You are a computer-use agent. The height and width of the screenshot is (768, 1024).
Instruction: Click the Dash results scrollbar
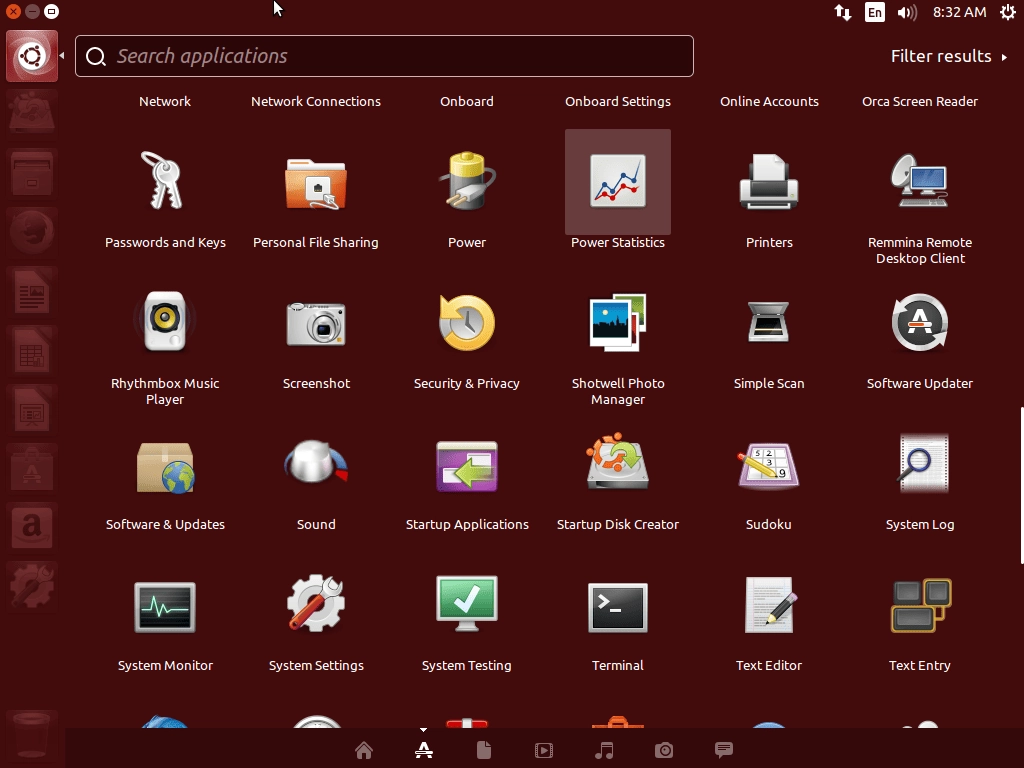click(x=1021, y=485)
